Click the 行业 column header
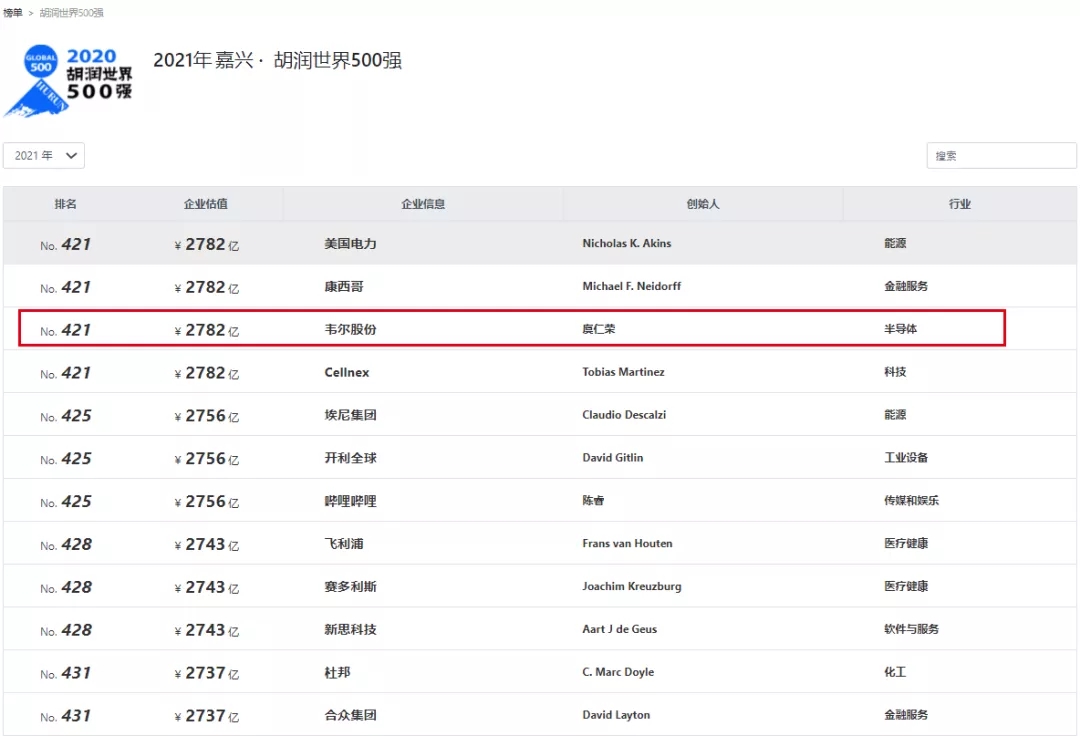Screen dimensions: 1080x736 click(960, 204)
